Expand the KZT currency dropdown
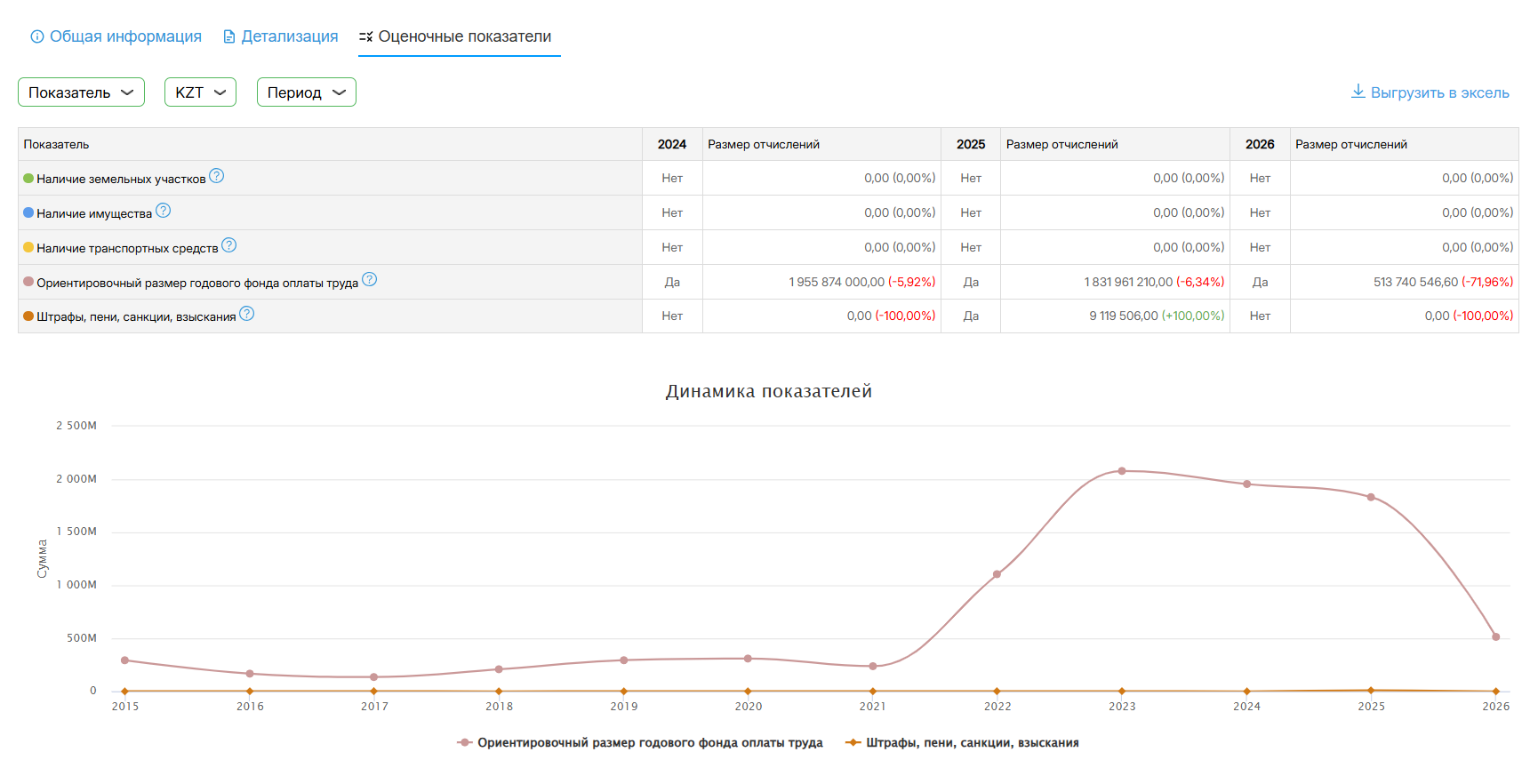The image size is (1538, 784). (200, 92)
